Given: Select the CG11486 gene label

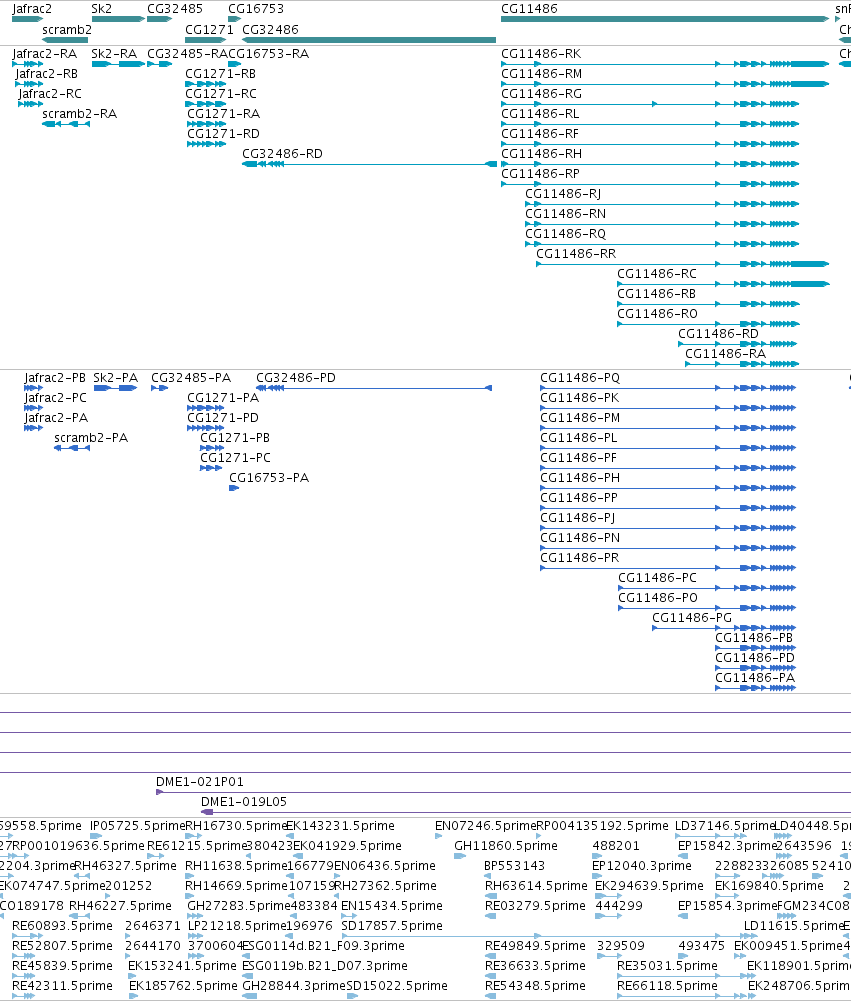Looking at the screenshot, I should tap(529, 9).
